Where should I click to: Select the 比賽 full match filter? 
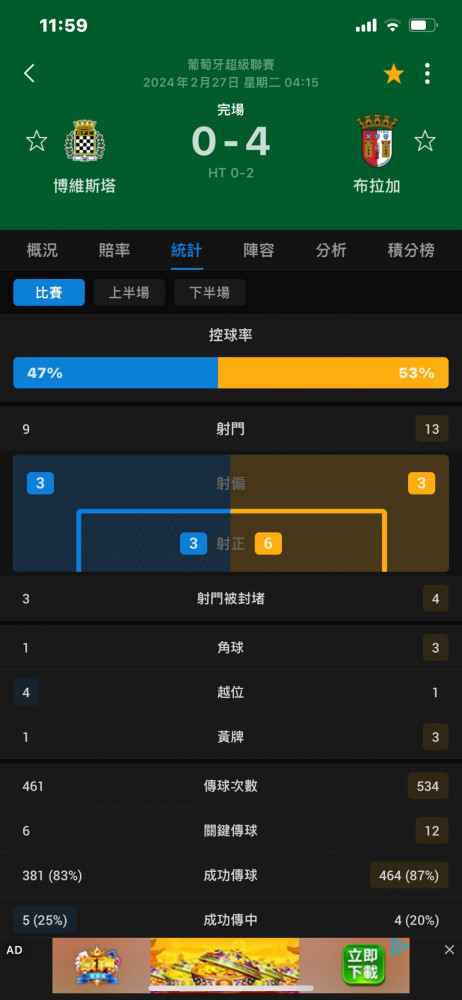coord(49,293)
